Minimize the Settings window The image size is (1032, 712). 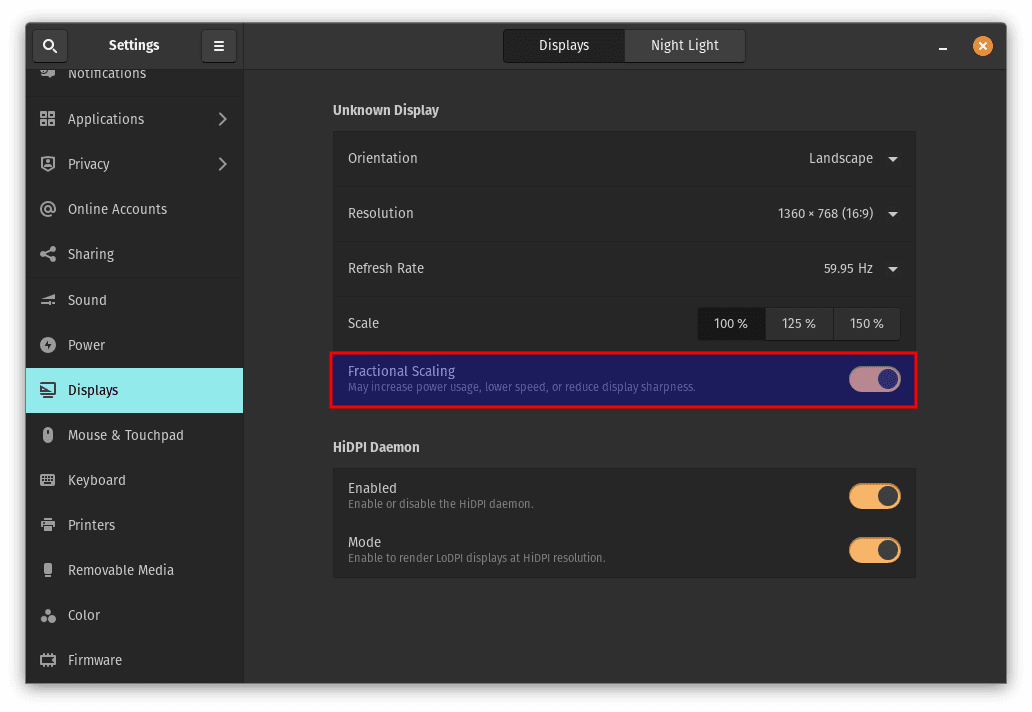click(x=942, y=46)
